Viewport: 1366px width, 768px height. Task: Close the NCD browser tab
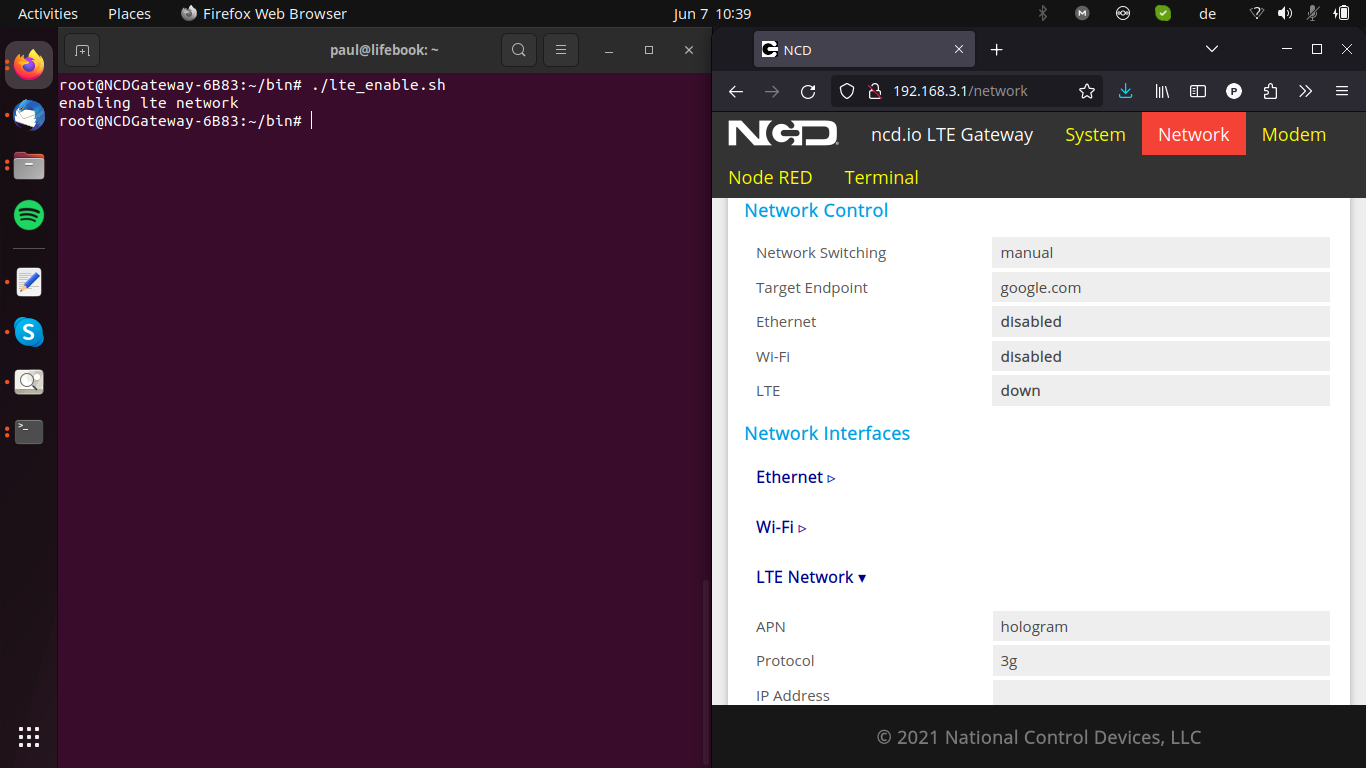click(959, 49)
